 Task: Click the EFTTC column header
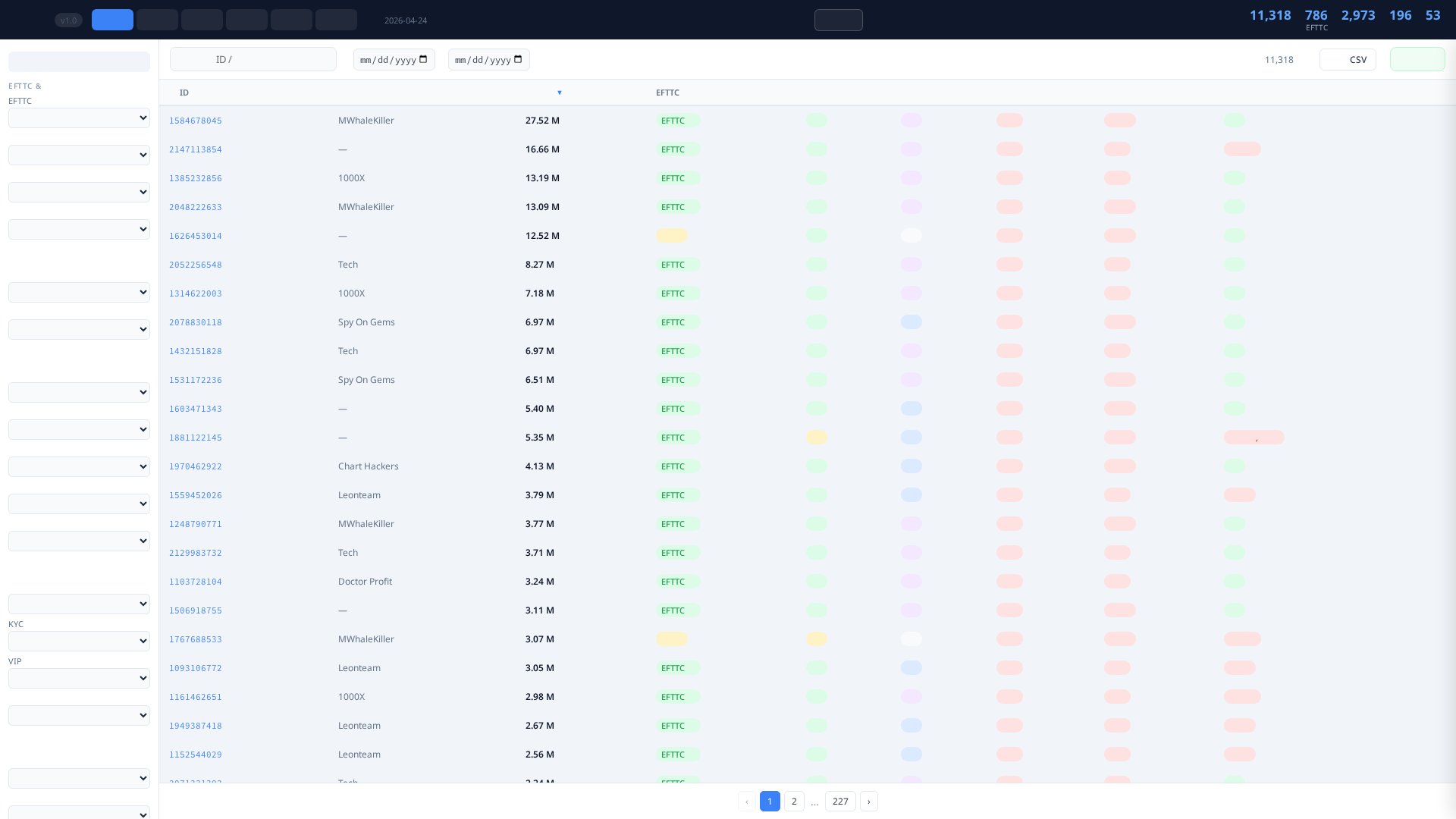[x=667, y=93]
